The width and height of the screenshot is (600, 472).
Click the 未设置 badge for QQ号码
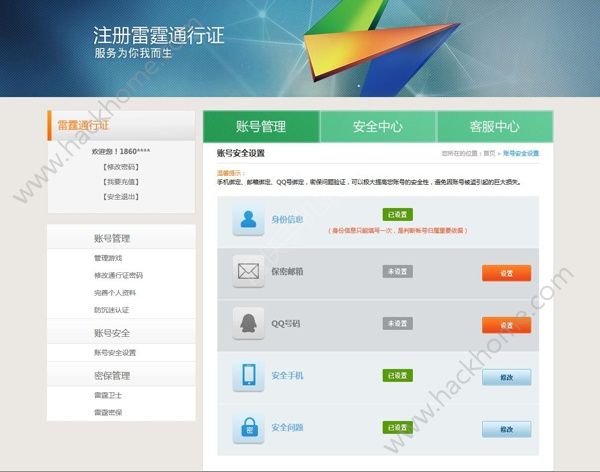pos(398,323)
